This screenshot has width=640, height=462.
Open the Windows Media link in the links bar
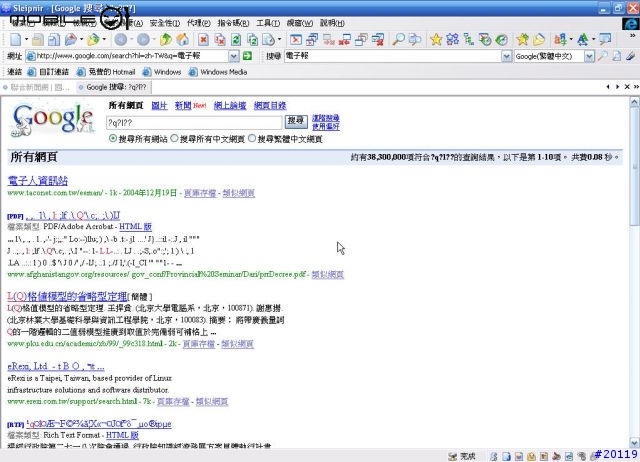tap(218, 72)
